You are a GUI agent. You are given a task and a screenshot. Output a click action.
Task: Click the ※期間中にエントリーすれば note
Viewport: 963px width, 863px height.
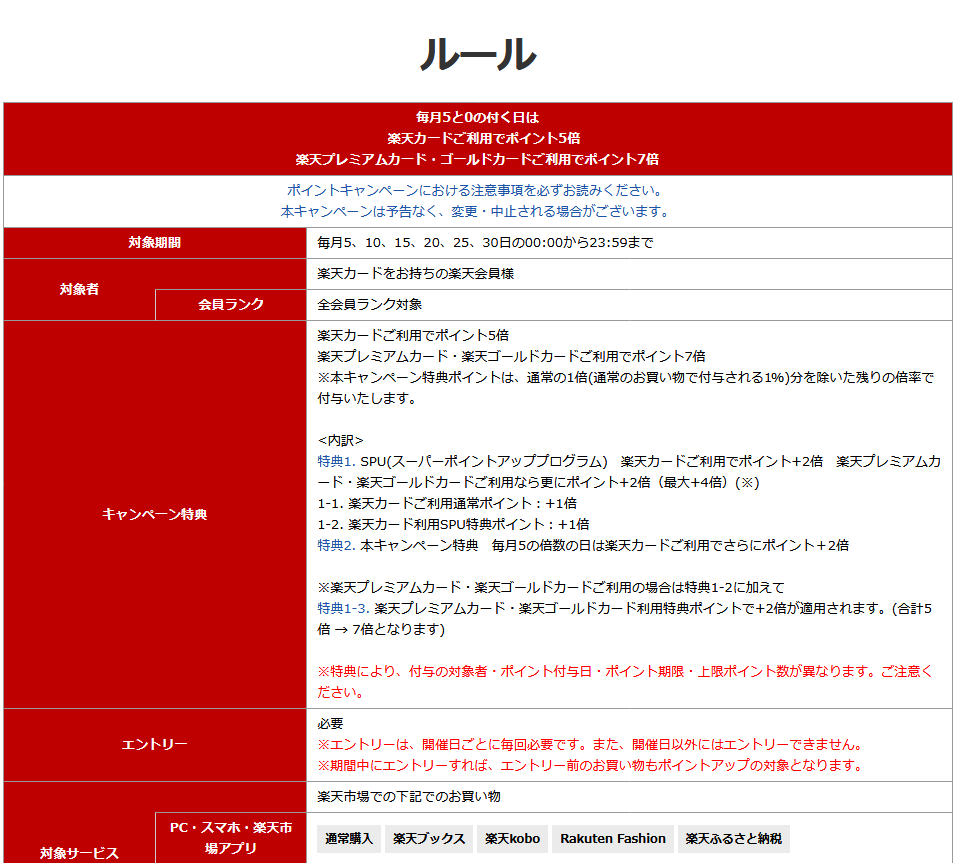[x=590, y=765]
